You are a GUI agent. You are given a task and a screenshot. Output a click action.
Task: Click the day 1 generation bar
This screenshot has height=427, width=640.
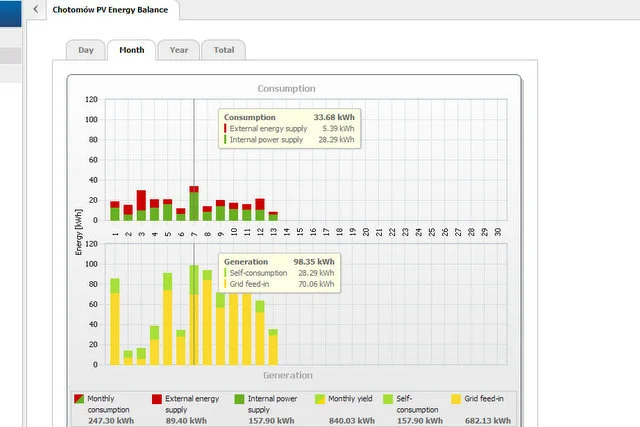coord(115,322)
